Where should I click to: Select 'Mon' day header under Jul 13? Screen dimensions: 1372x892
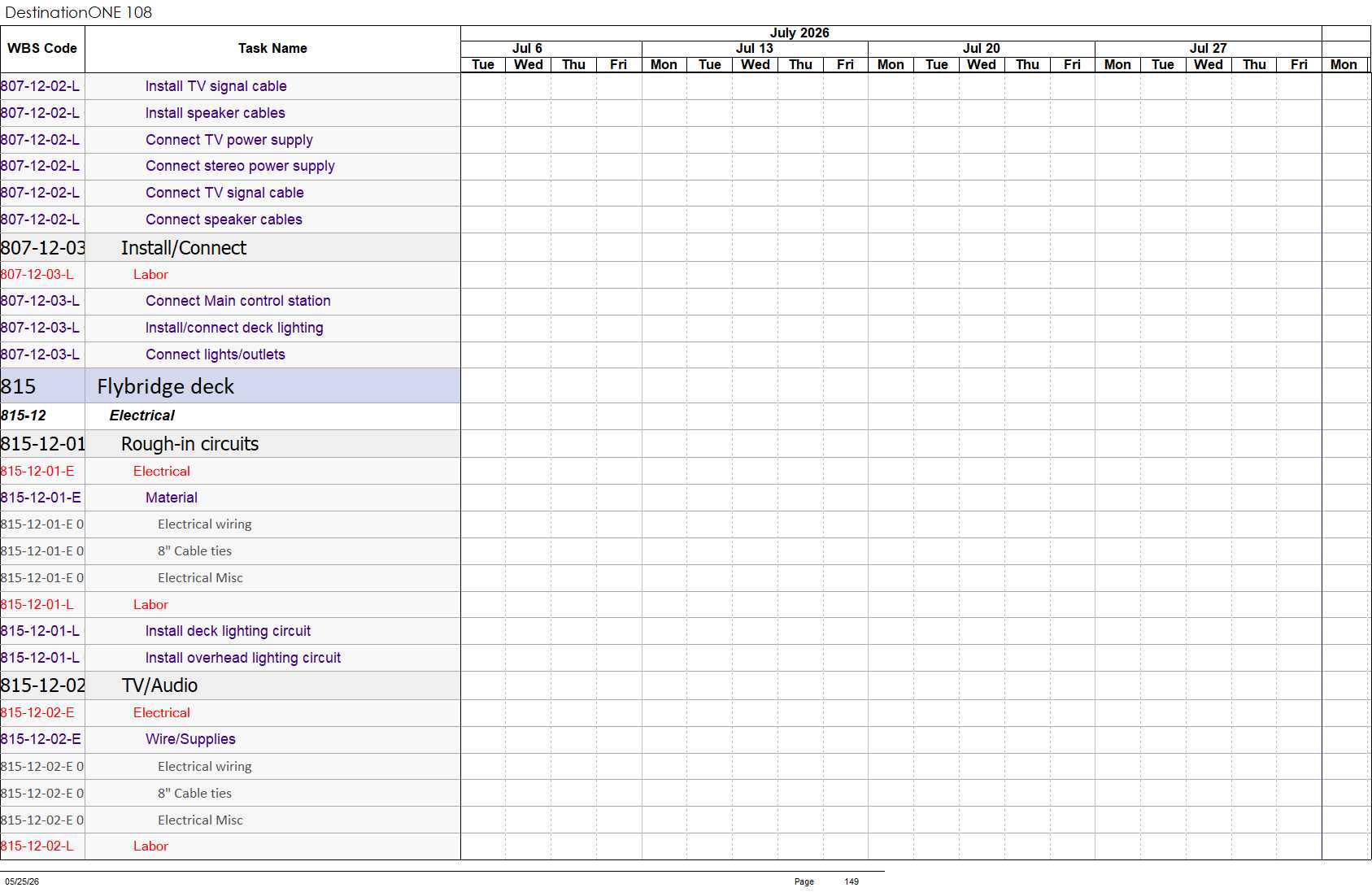[664, 65]
